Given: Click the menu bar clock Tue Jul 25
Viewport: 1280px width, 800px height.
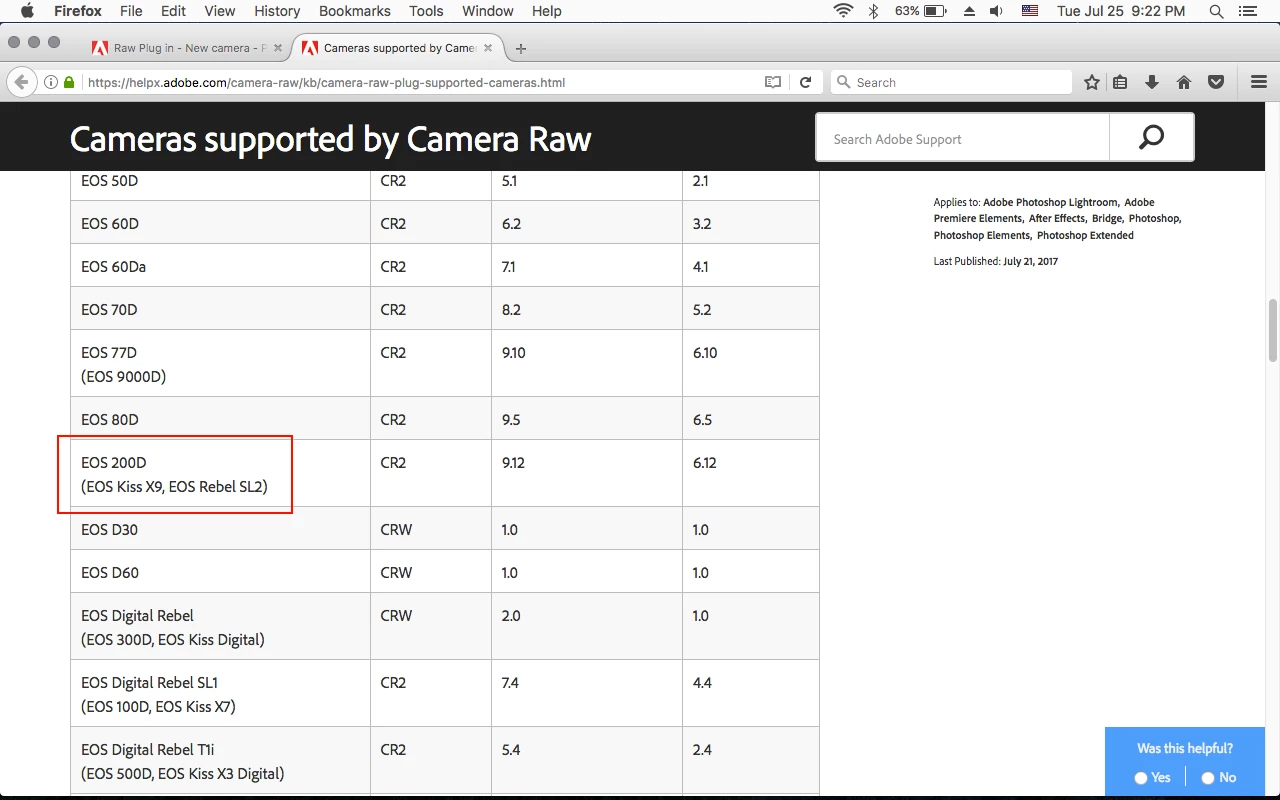Looking at the screenshot, I should pos(1121,11).
